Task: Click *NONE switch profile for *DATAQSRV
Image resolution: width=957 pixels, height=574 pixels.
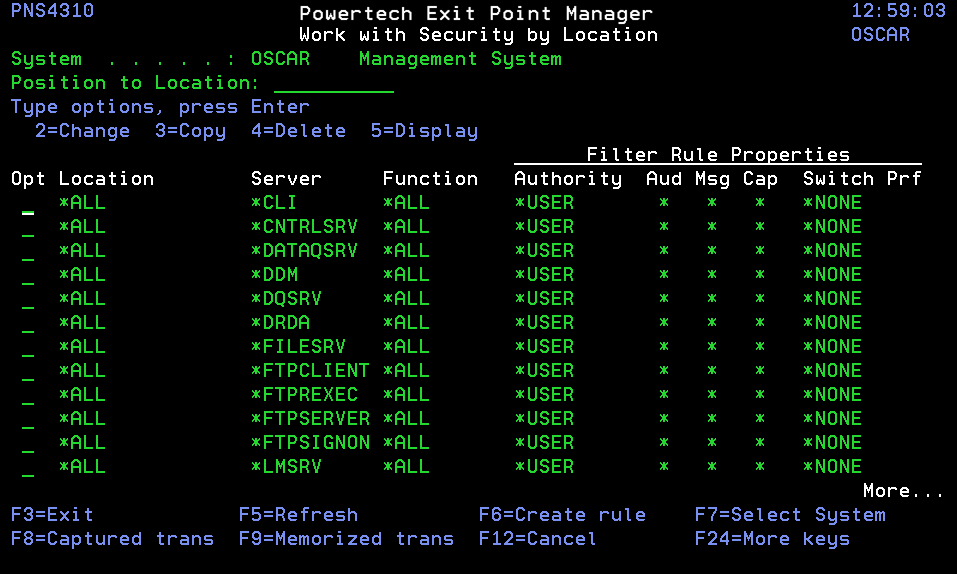Action: point(832,251)
